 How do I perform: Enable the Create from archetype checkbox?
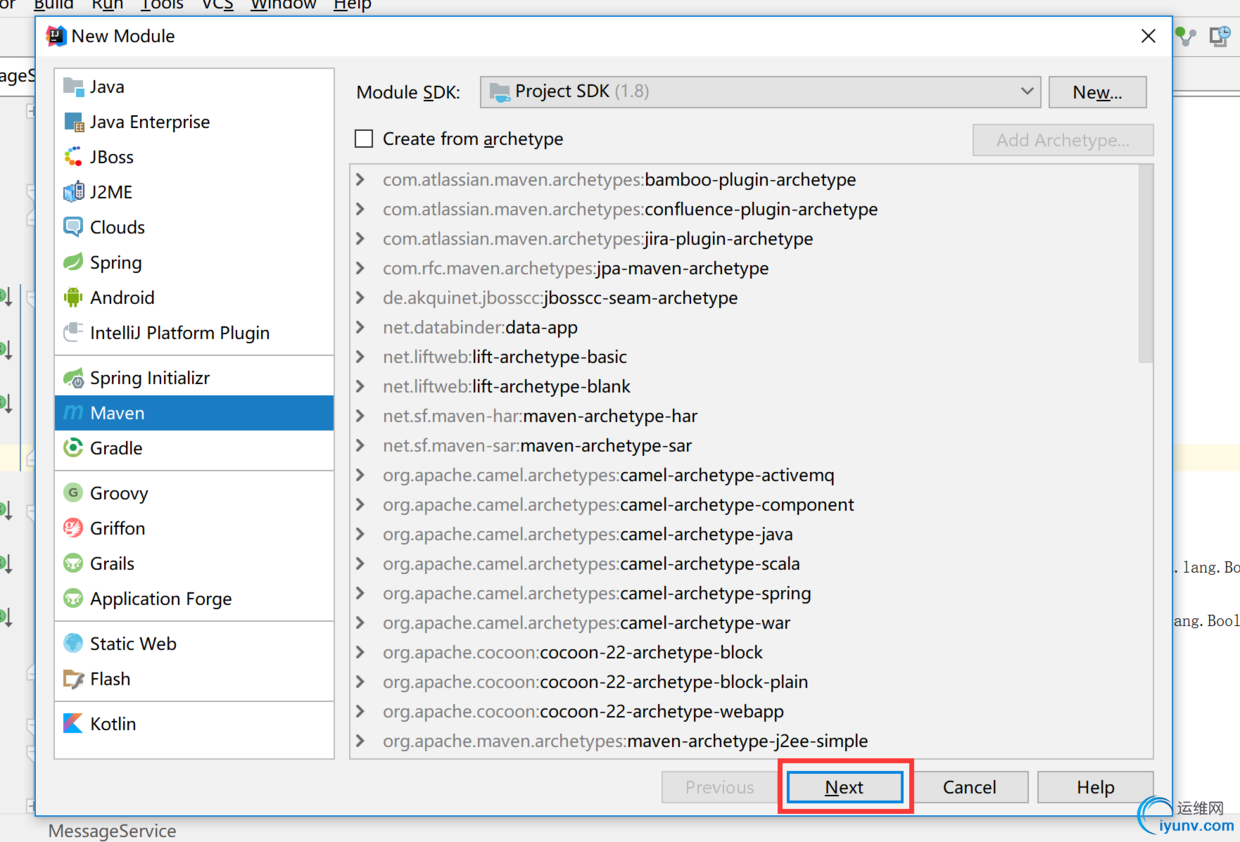coord(364,139)
